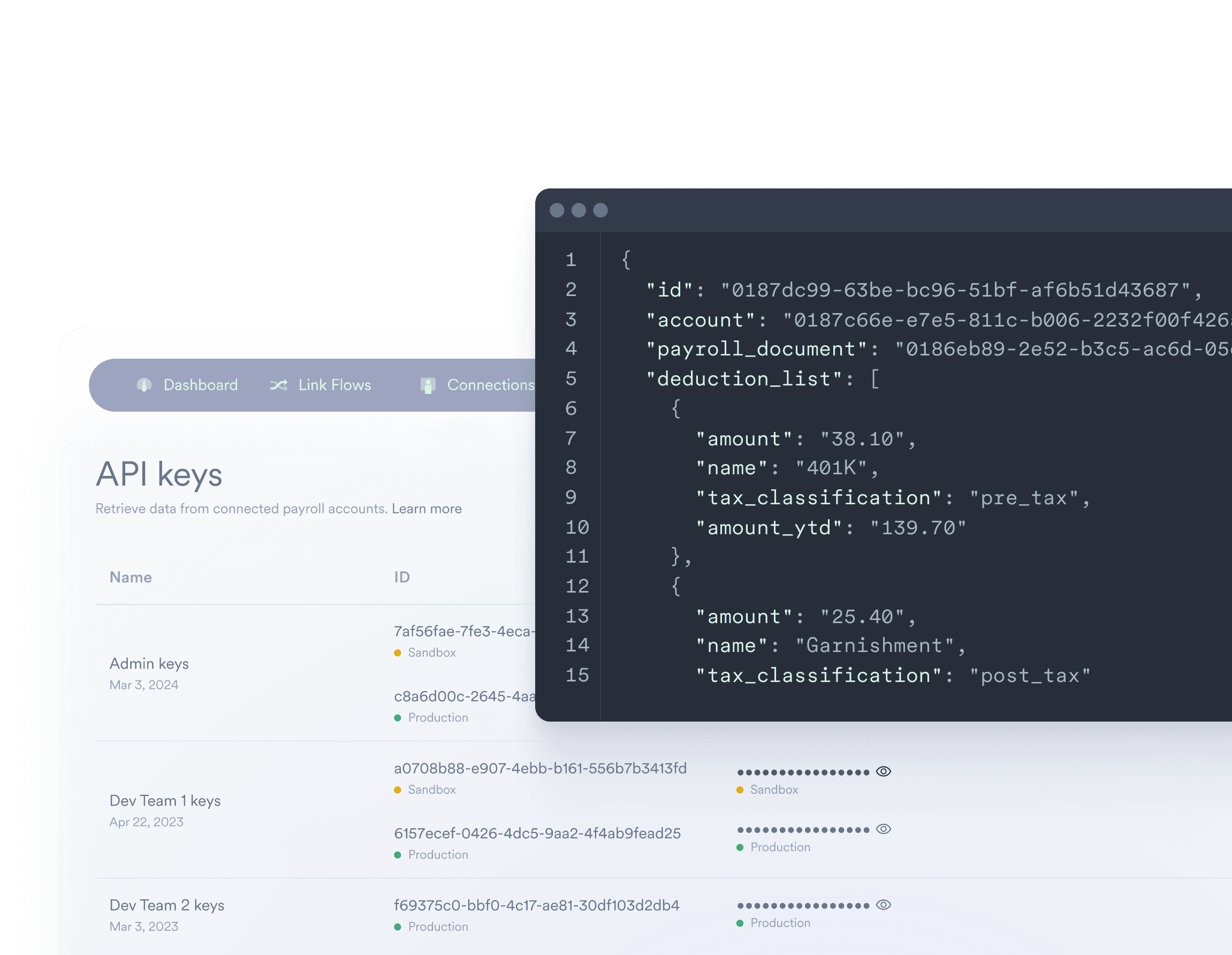Screen dimensions: 1232x955
Task: Reveal the Dev Team 1 Production secret
Action: point(884,829)
